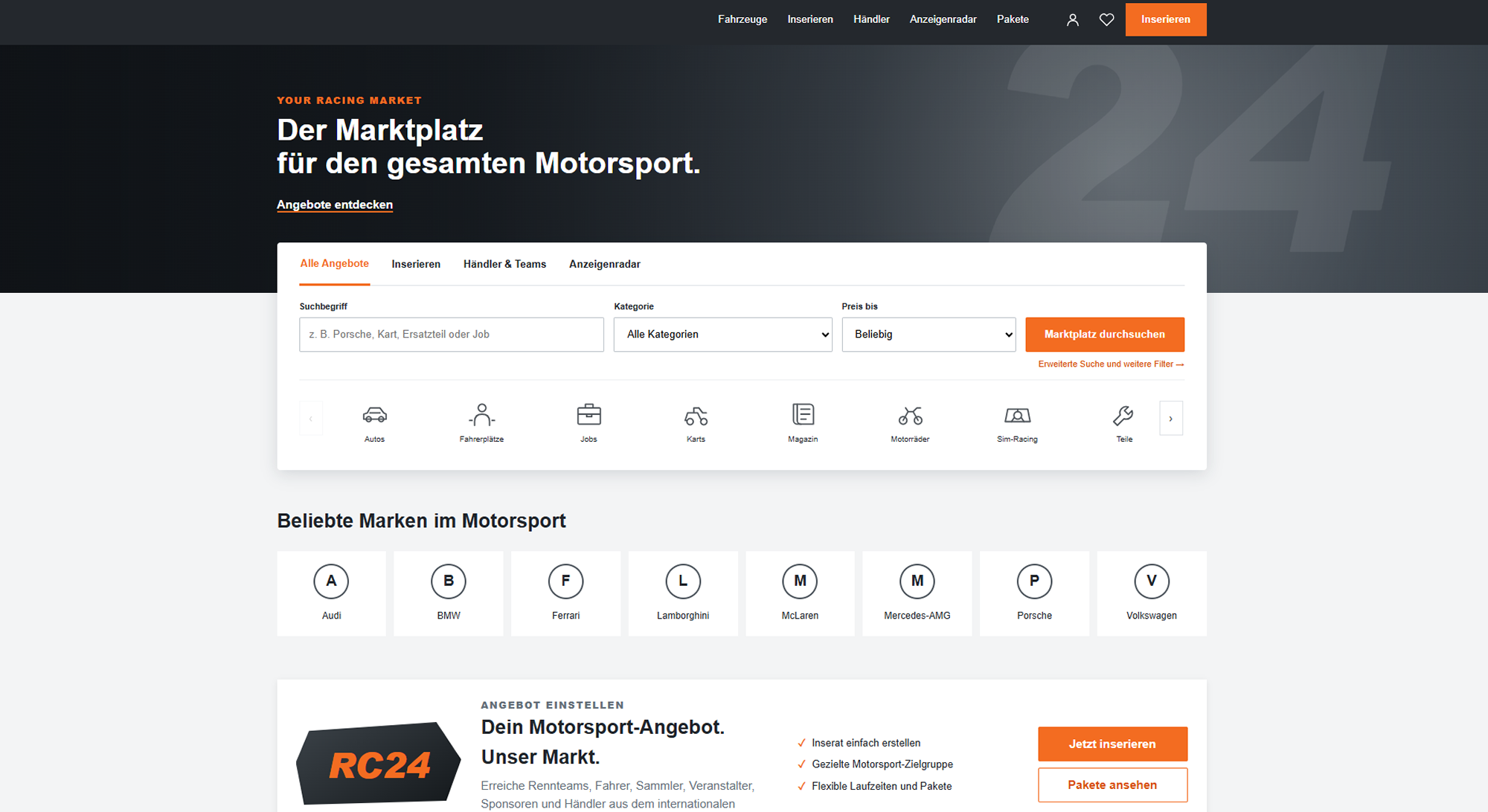Choose the McLaren brand card
Viewport: 1488px width, 812px height.
(x=801, y=593)
